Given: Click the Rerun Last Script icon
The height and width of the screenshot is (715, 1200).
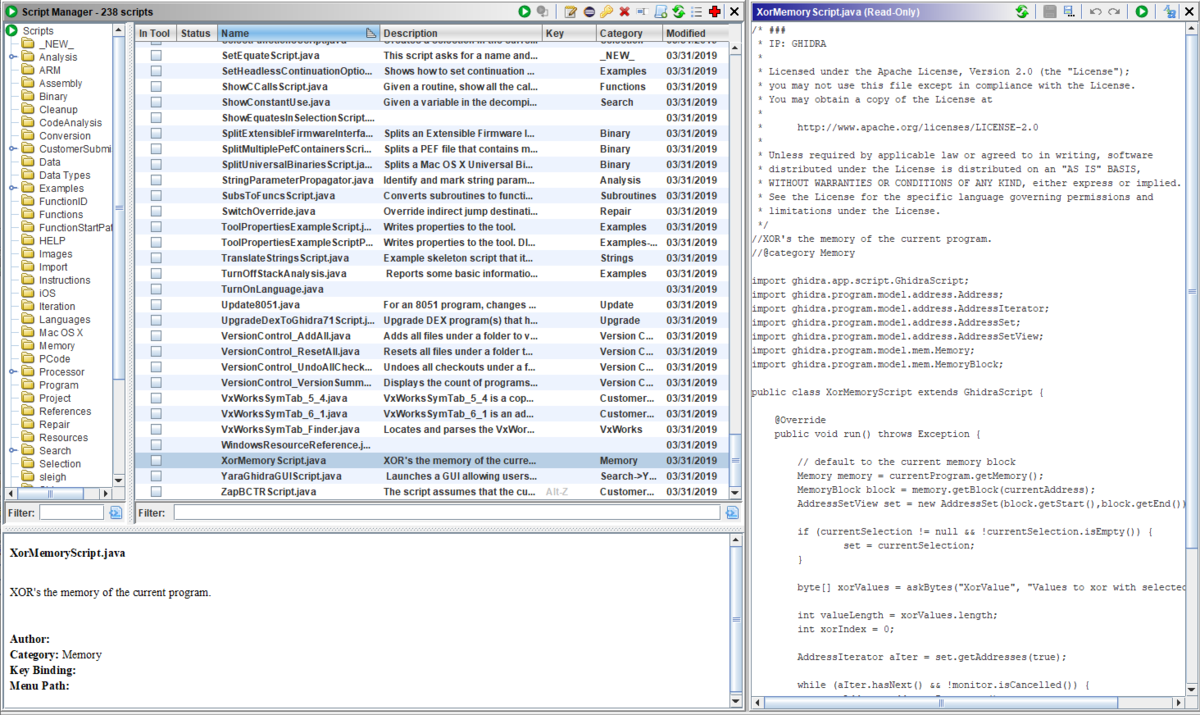Looking at the screenshot, I should (x=542, y=12).
